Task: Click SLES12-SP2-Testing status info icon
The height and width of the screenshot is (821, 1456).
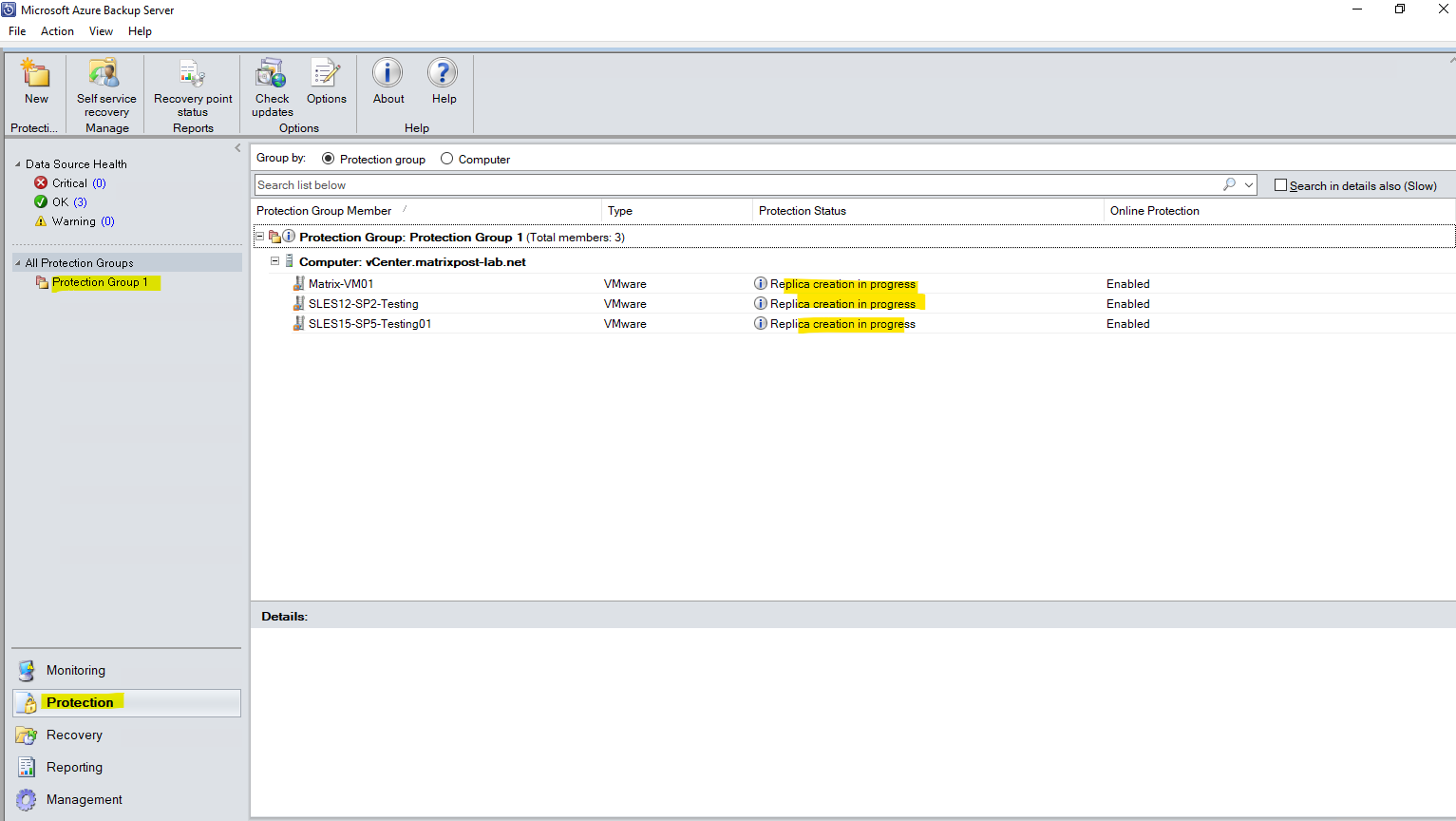Action: tap(761, 303)
